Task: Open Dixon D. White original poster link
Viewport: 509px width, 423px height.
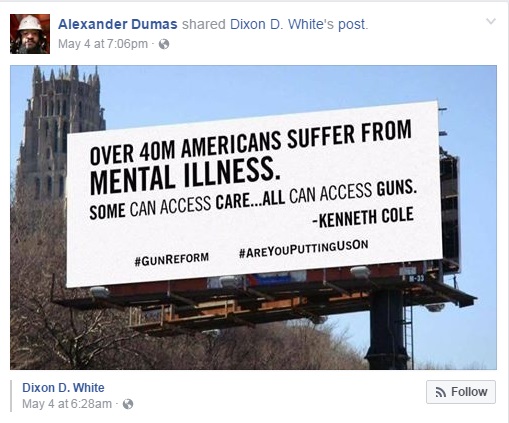Action: click(63, 388)
